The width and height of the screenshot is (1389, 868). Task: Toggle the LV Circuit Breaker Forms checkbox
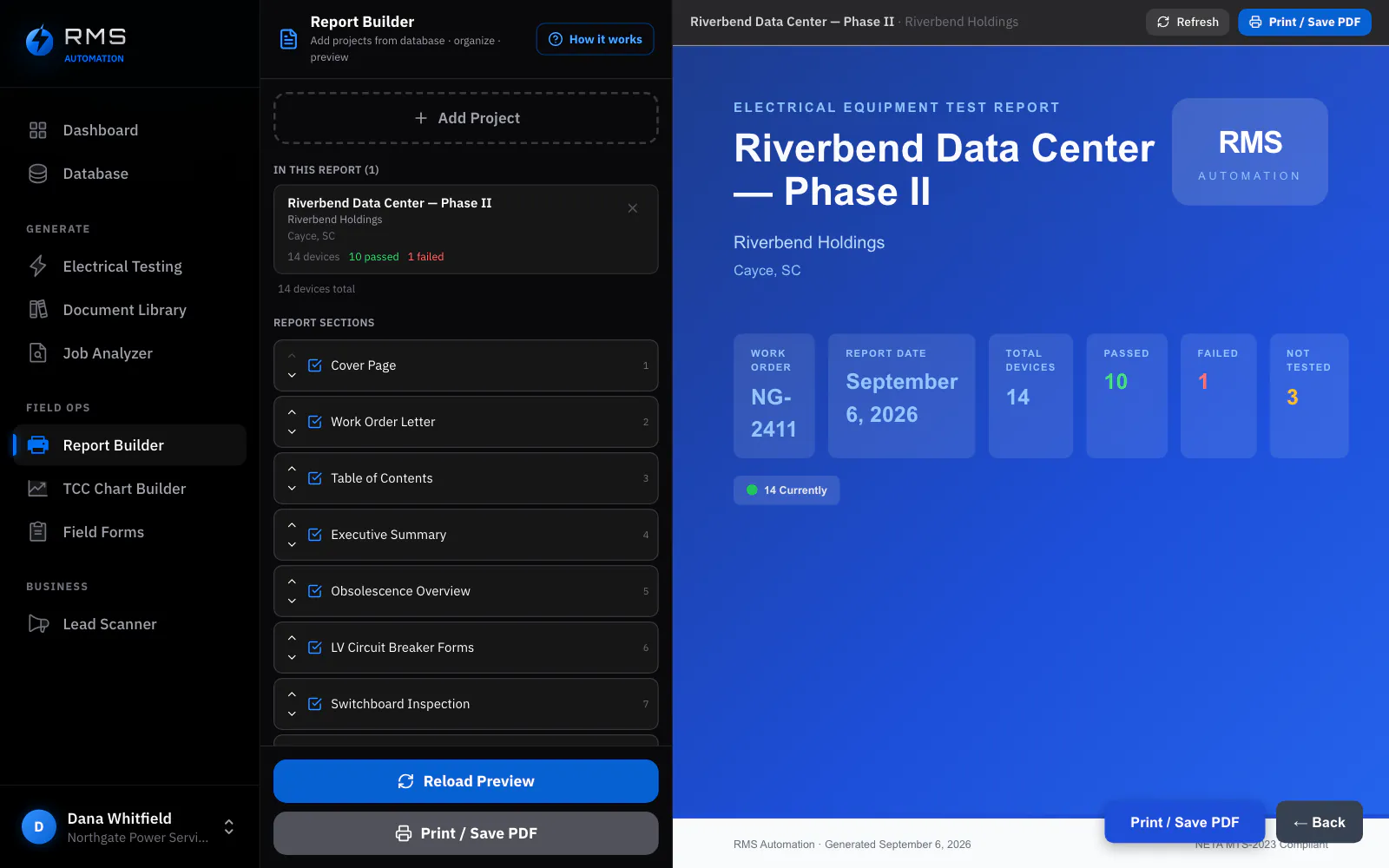coord(315,648)
